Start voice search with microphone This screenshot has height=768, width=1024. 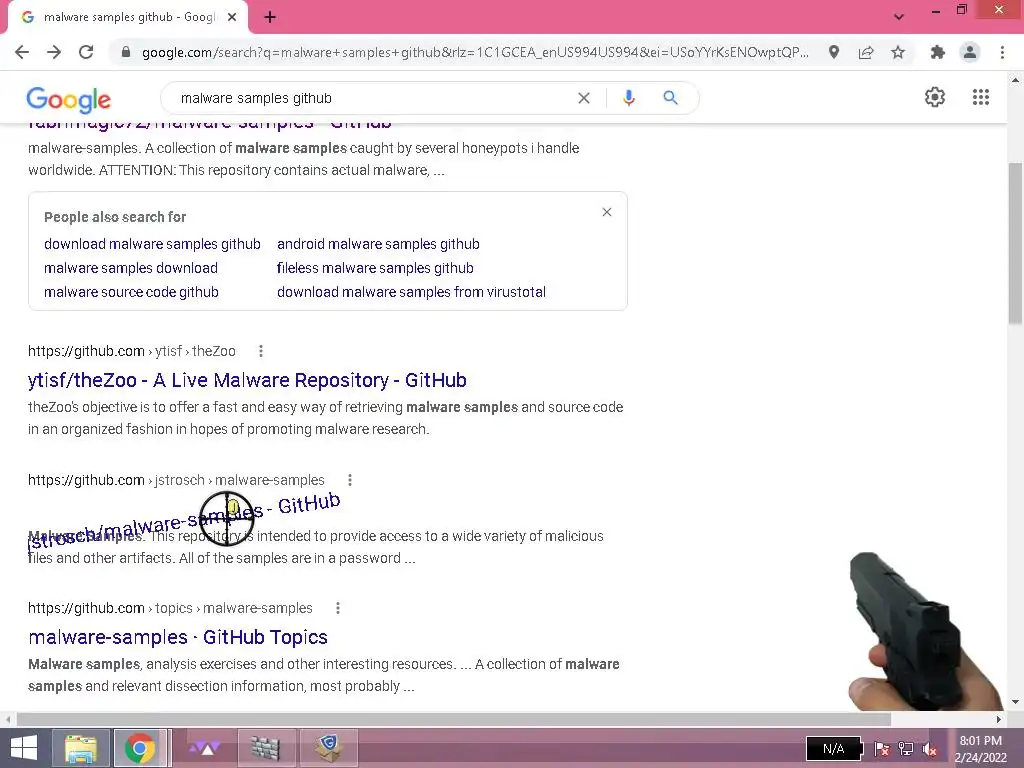[x=628, y=98]
